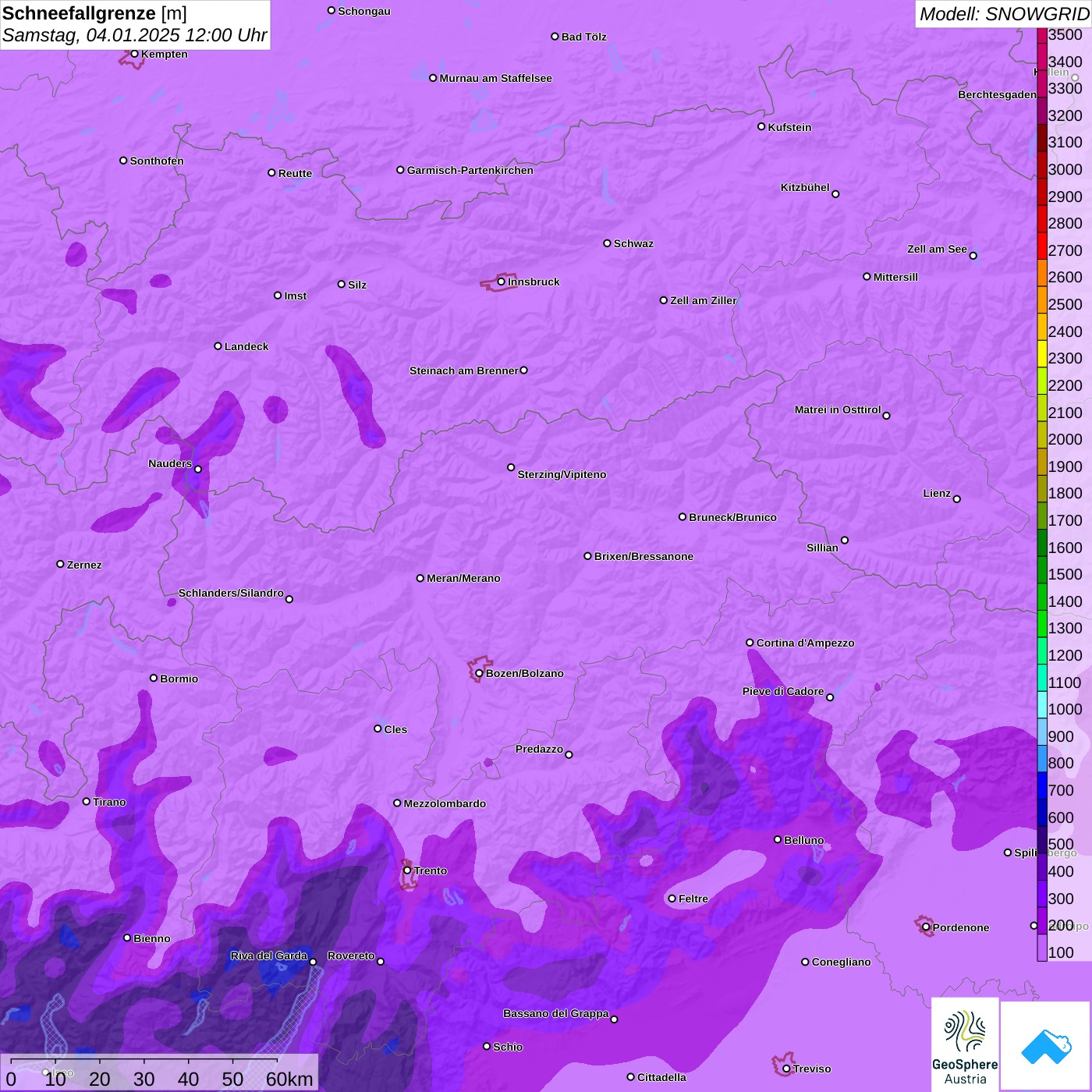Select the green 1500 m legend swatch

coord(1042,570)
